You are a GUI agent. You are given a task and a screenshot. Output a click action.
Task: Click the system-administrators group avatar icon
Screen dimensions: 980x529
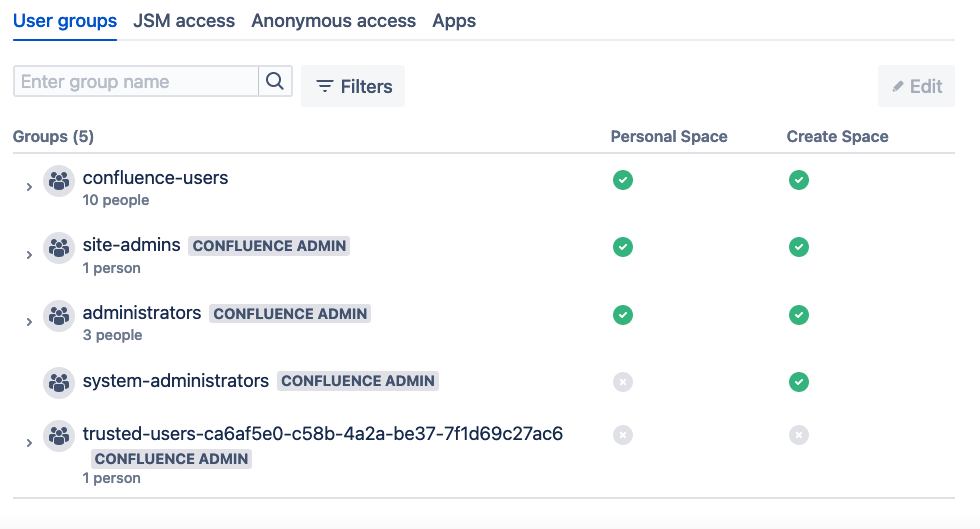[x=60, y=382]
